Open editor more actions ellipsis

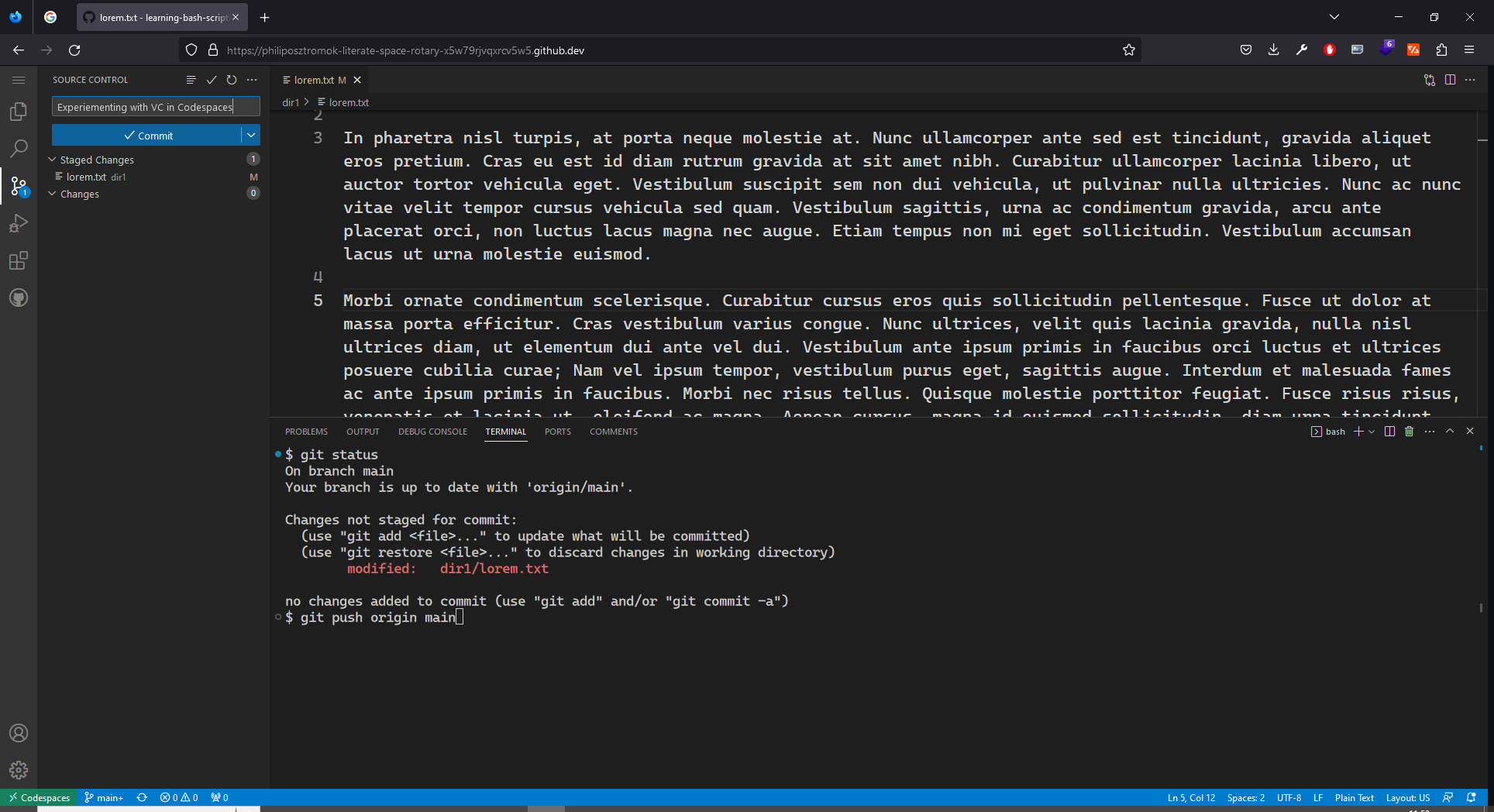(x=1470, y=80)
